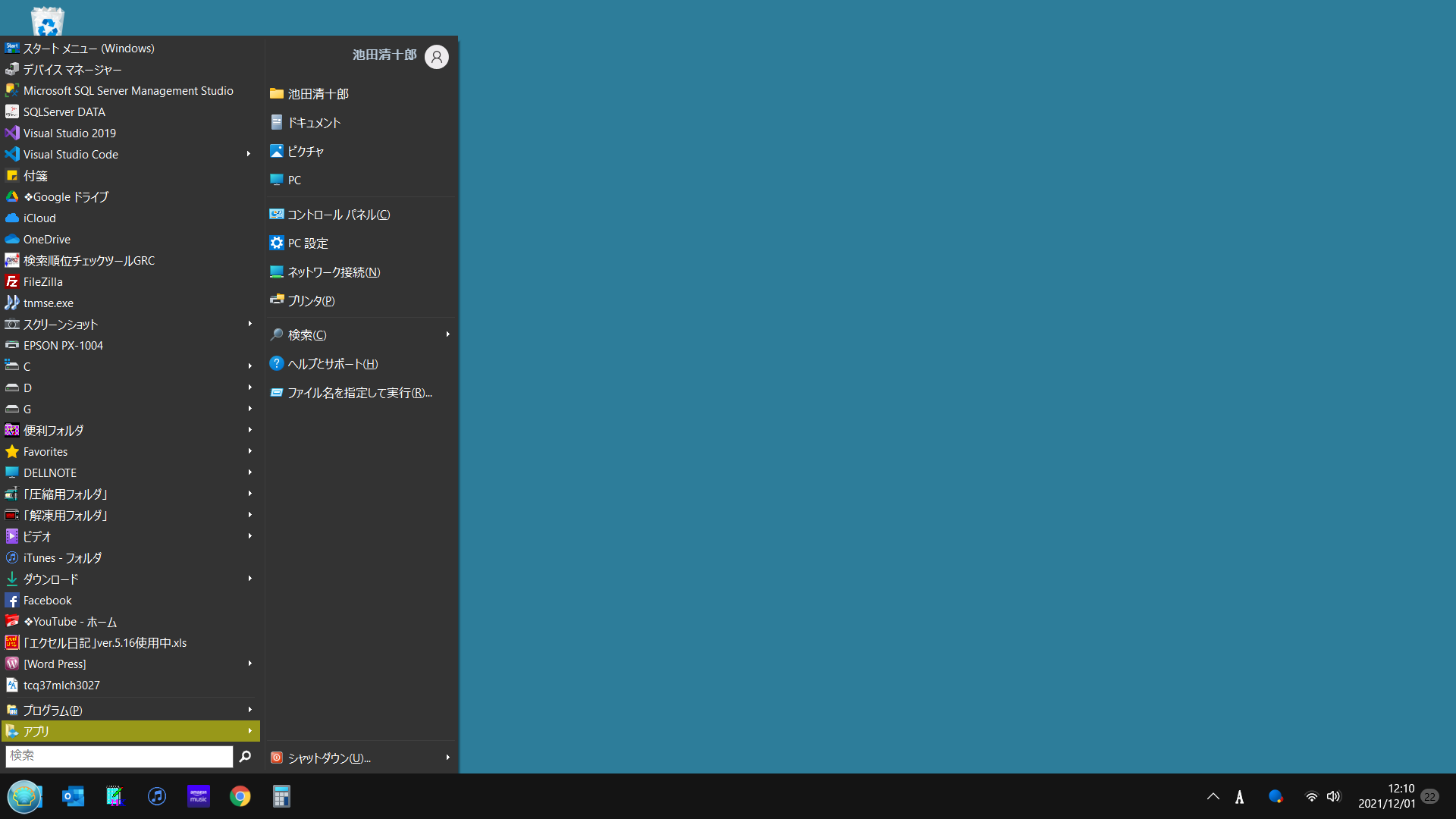Image resolution: width=1456 pixels, height=819 pixels.
Task: Expand the C drive submenu arrow
Action: click(249, 366)
